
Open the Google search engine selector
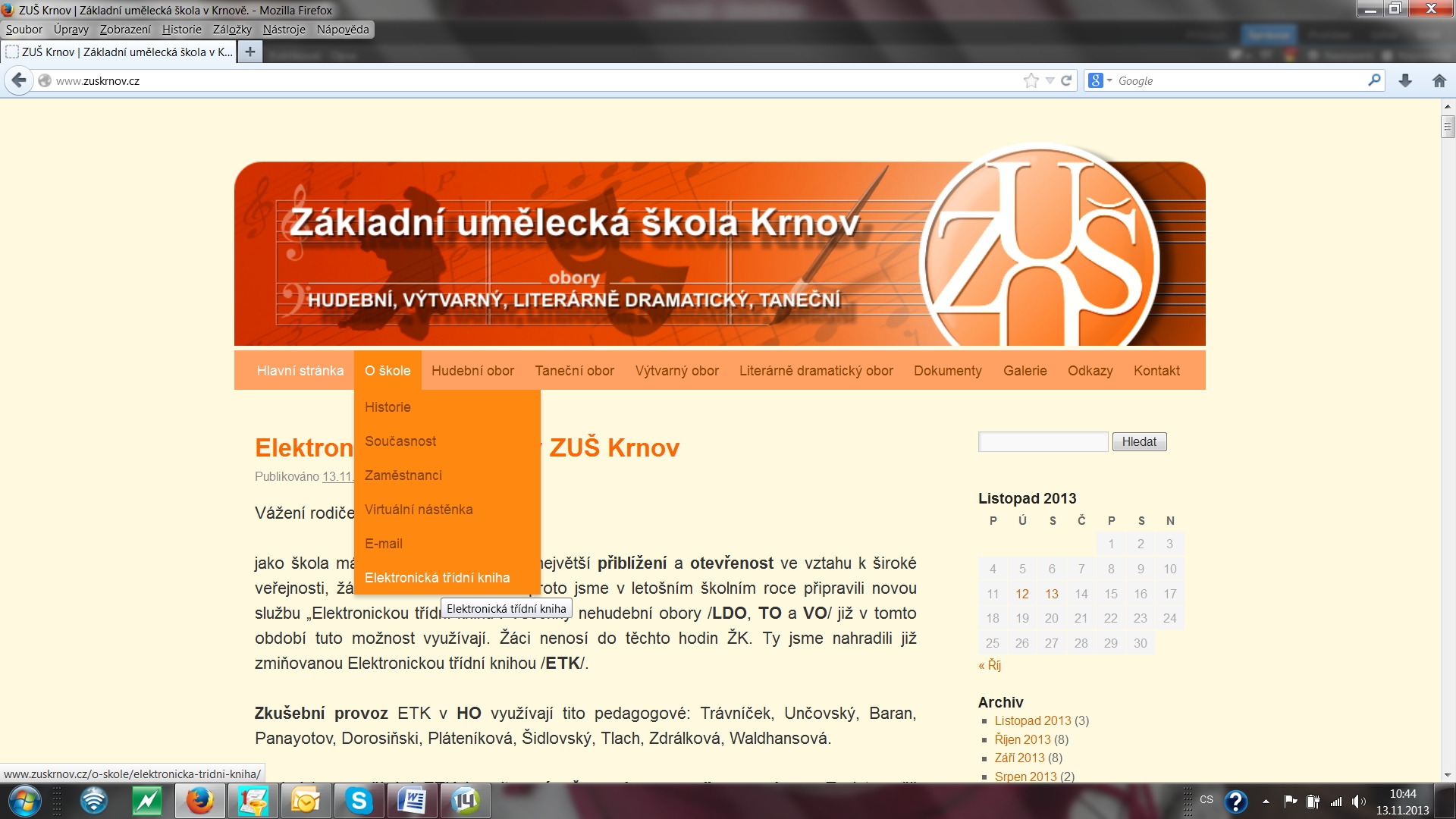(x=1100, y=80)
